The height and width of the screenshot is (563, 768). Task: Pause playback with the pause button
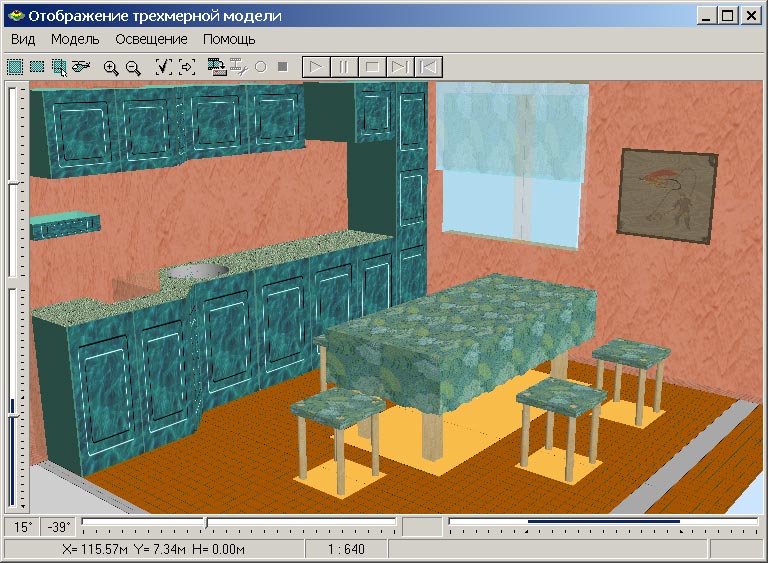[344, 67]
